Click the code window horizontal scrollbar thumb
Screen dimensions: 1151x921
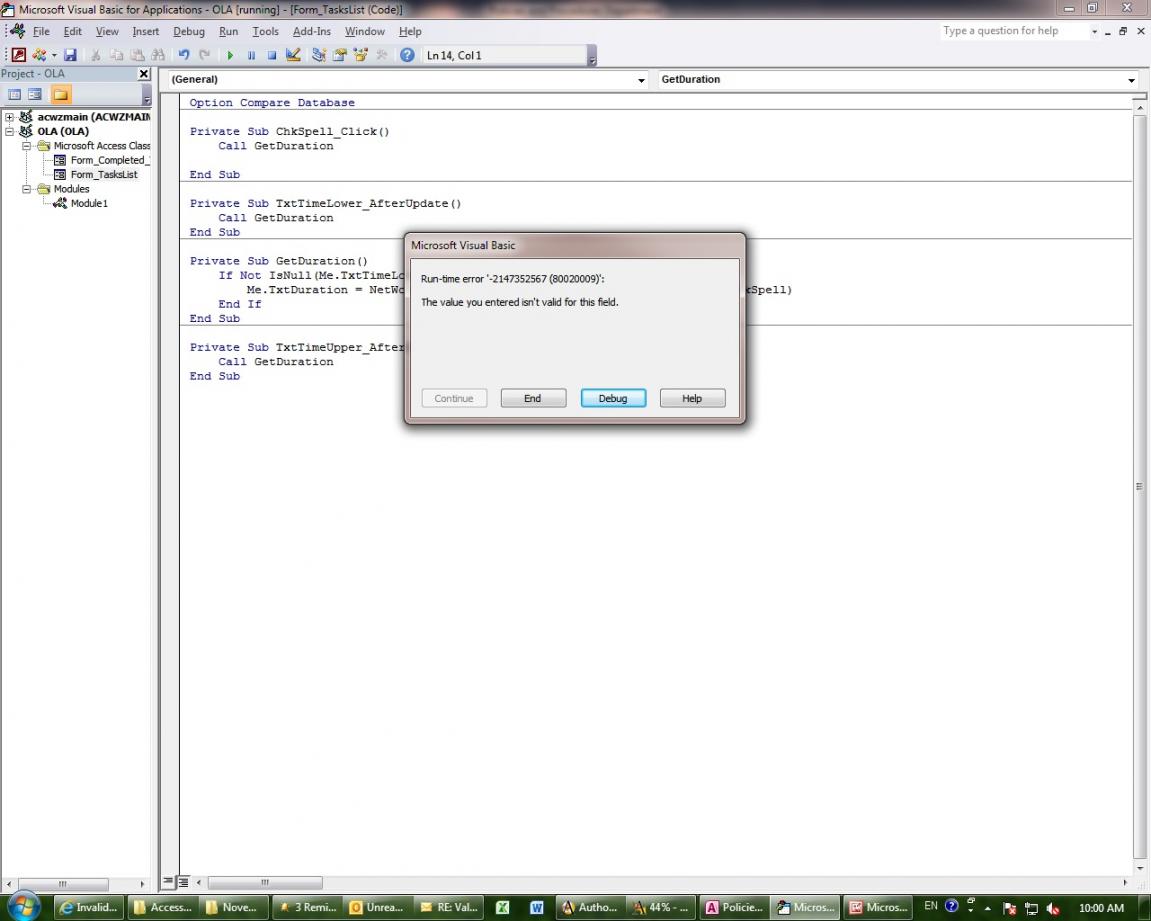coord(265,882)
